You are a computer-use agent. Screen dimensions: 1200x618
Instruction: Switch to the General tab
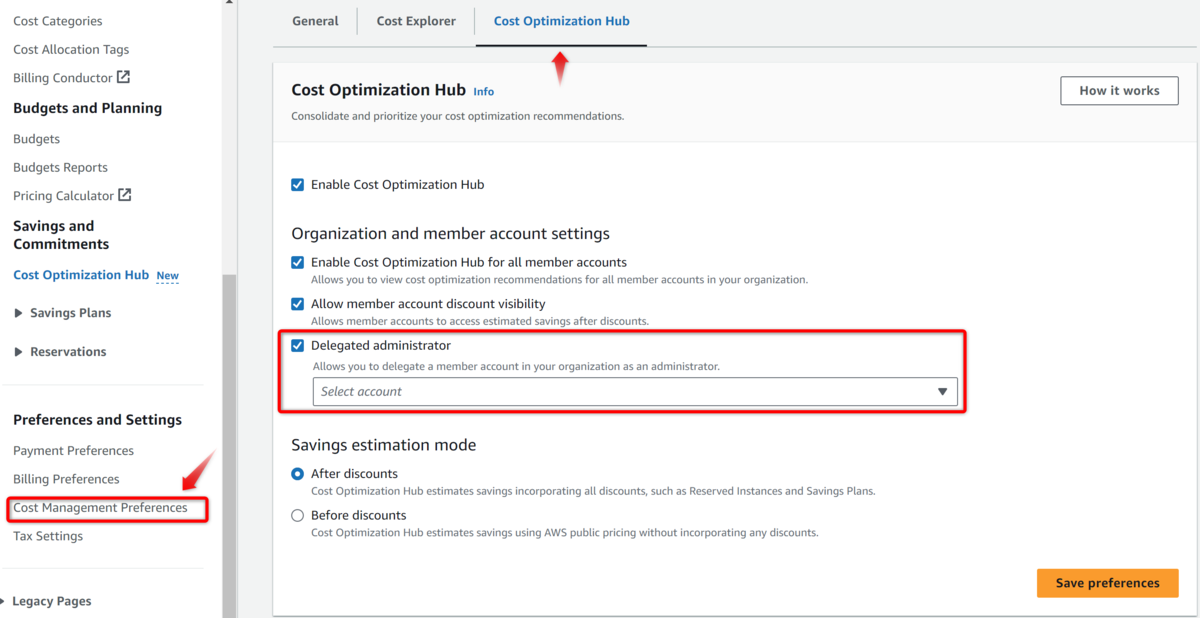(315, 20)
